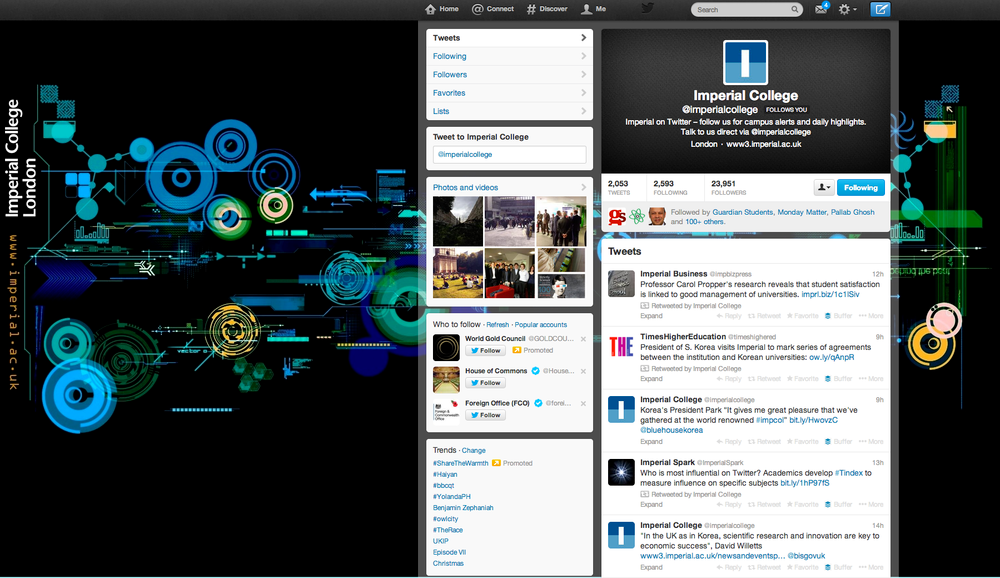
Task: Dismiss House of Commons suggestion
Action: point(583,371)
